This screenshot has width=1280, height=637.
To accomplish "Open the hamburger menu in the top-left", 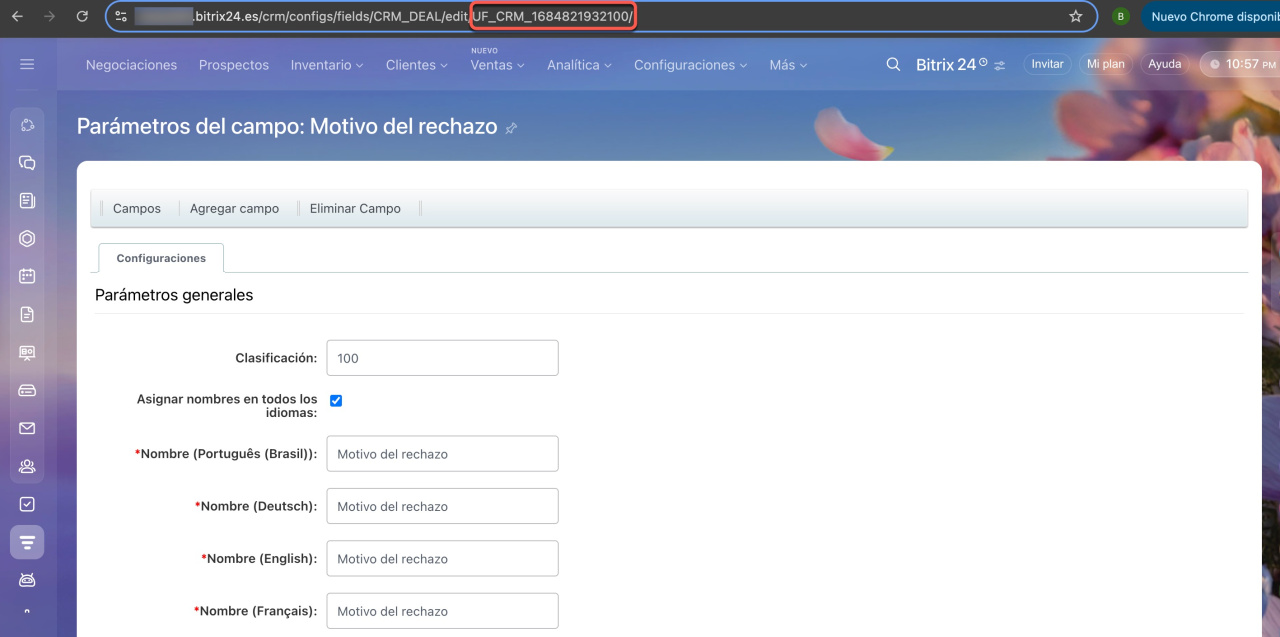I will coord(27,64).
